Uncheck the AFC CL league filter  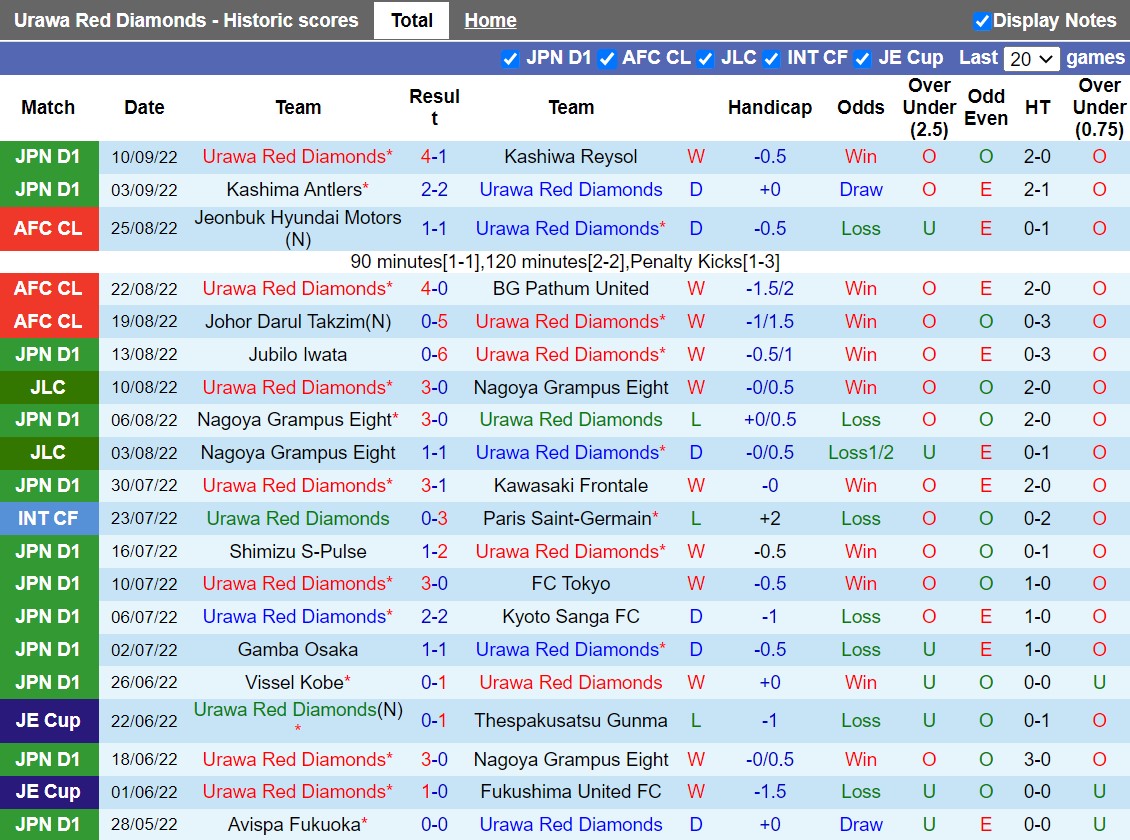(607, 58)
